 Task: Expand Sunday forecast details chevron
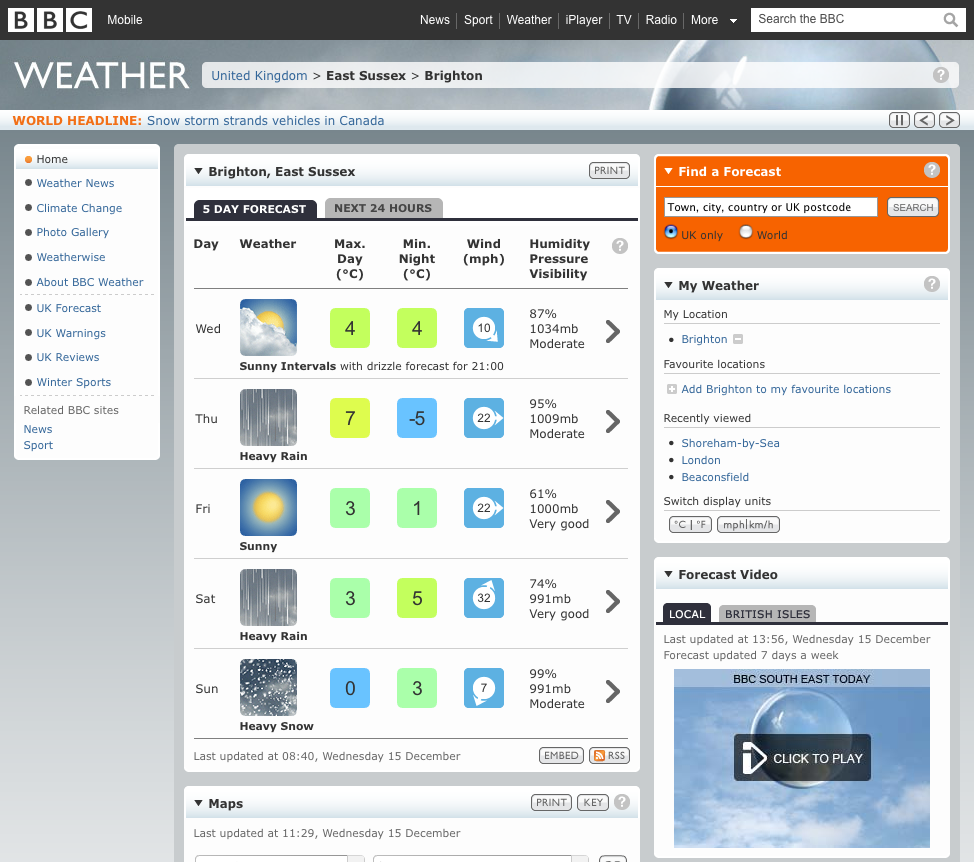pos(612,692)
